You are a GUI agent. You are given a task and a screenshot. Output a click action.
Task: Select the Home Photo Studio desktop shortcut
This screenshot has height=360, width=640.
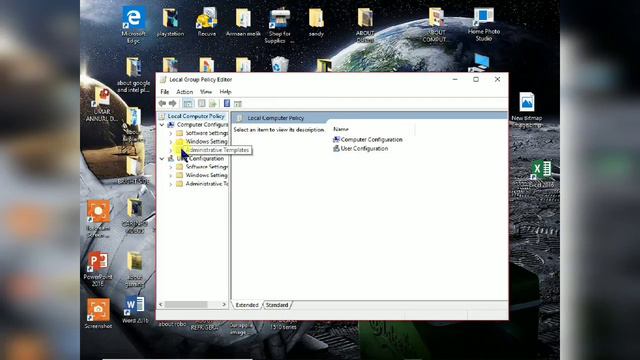tap(484, 25)
